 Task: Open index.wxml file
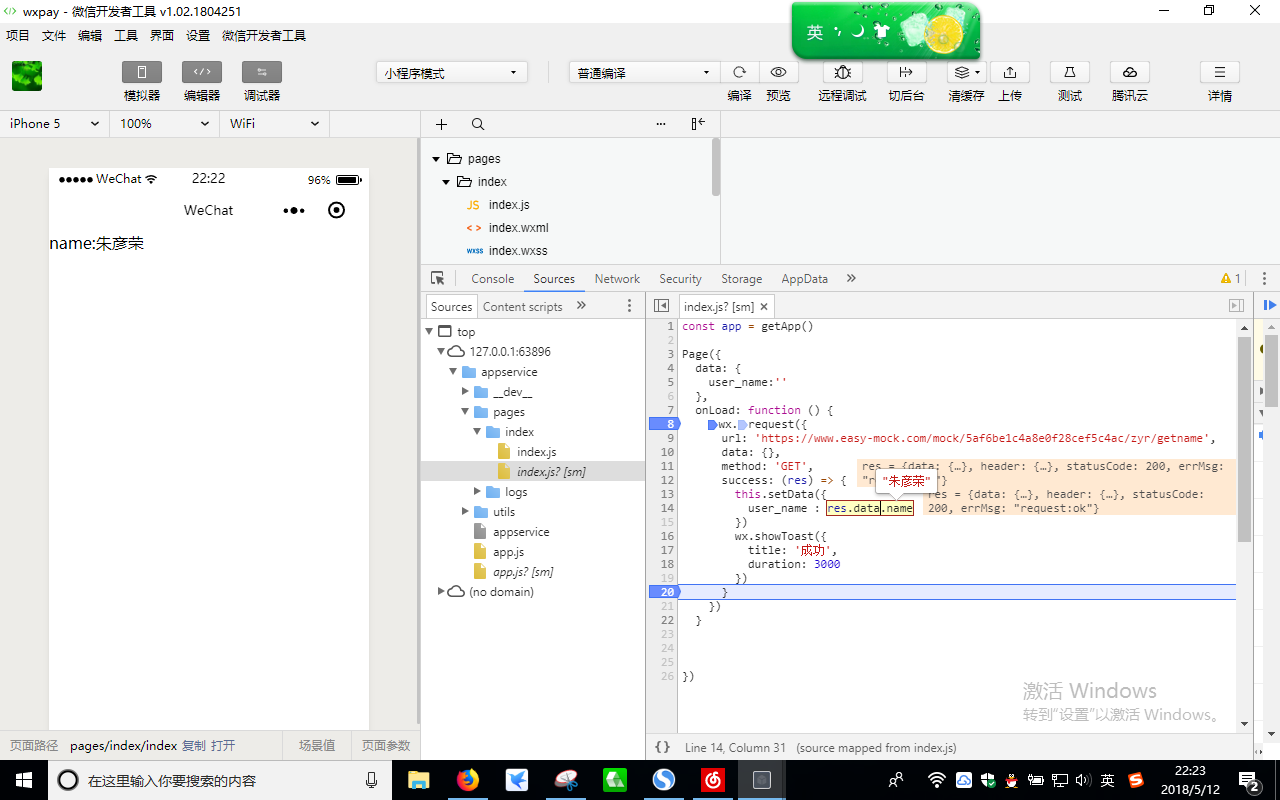(x=518, y=228)
